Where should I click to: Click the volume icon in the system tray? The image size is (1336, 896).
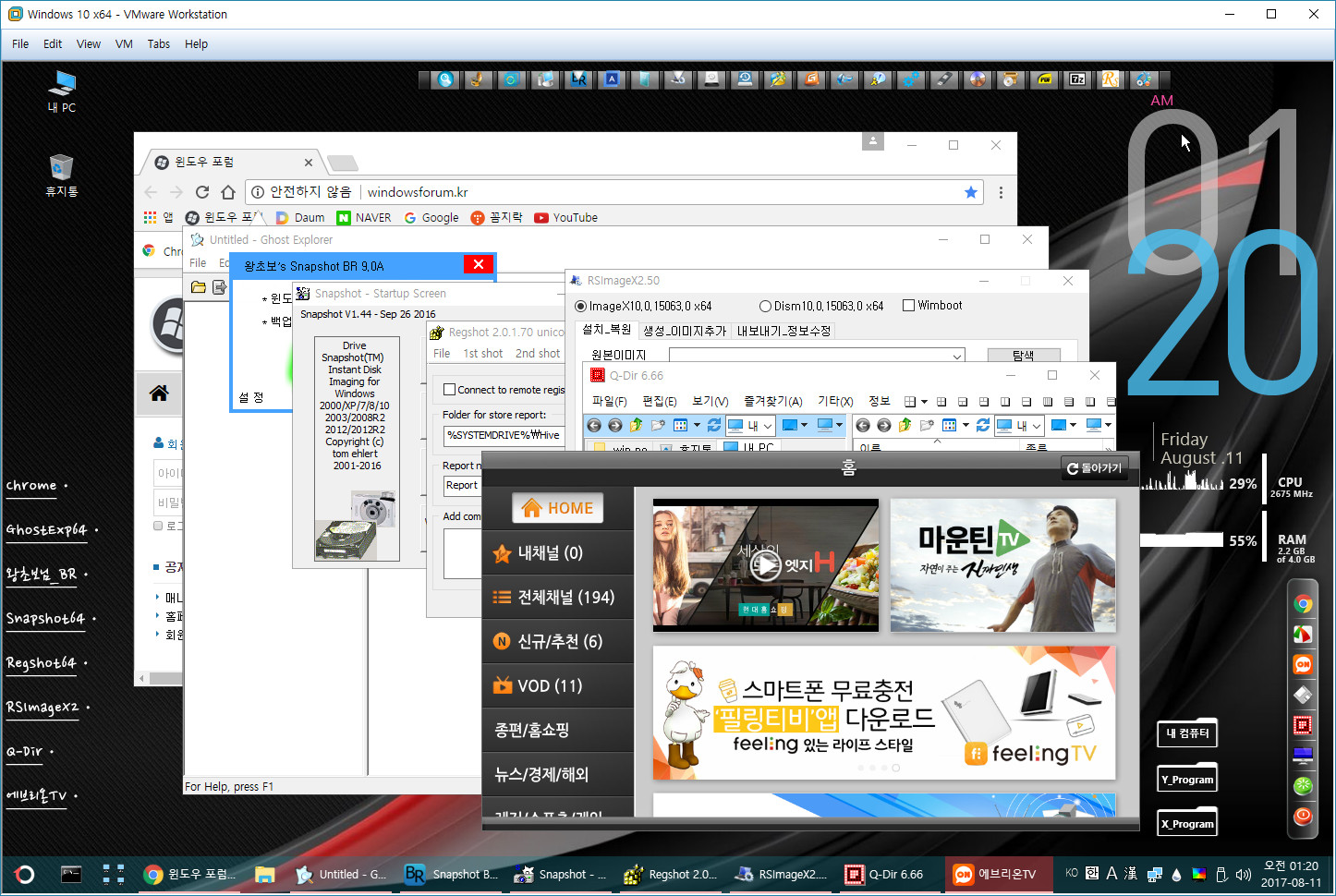1243,874
